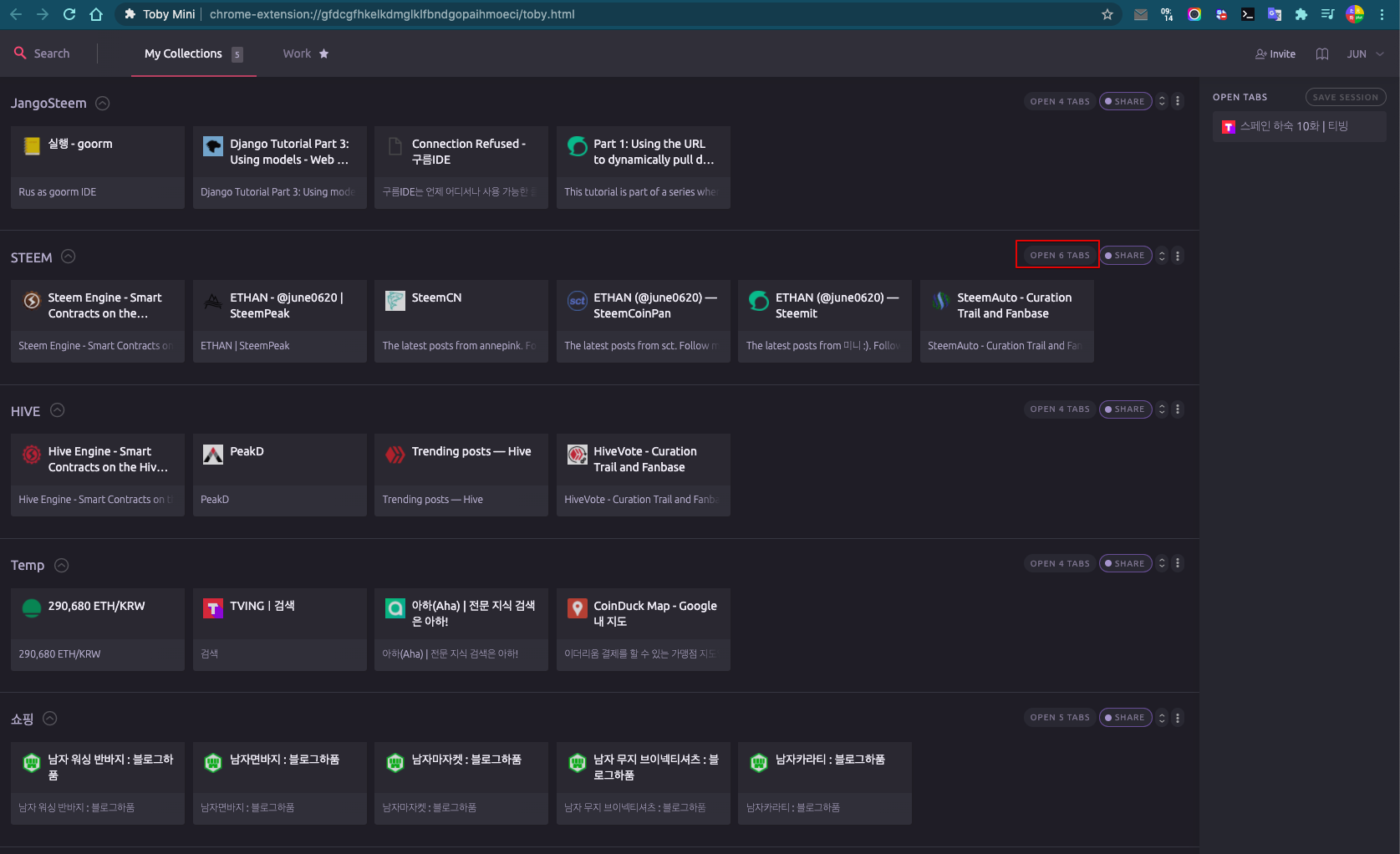Click Trending posts Hive favicon
The height and width of the screenshot is (854, 1400).
pos(395,455)
